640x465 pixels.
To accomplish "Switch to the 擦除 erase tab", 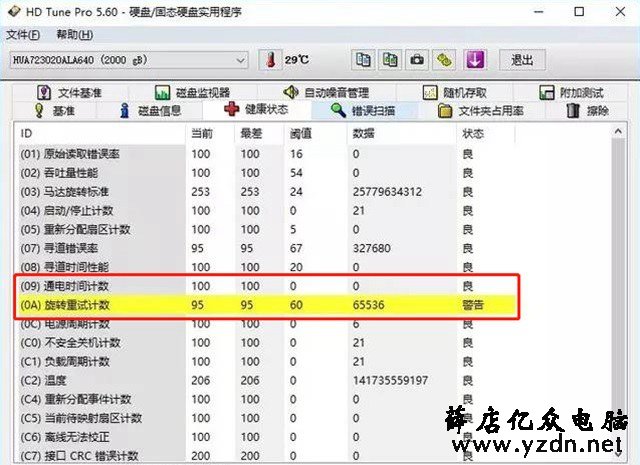I will [x=588, y=111].
